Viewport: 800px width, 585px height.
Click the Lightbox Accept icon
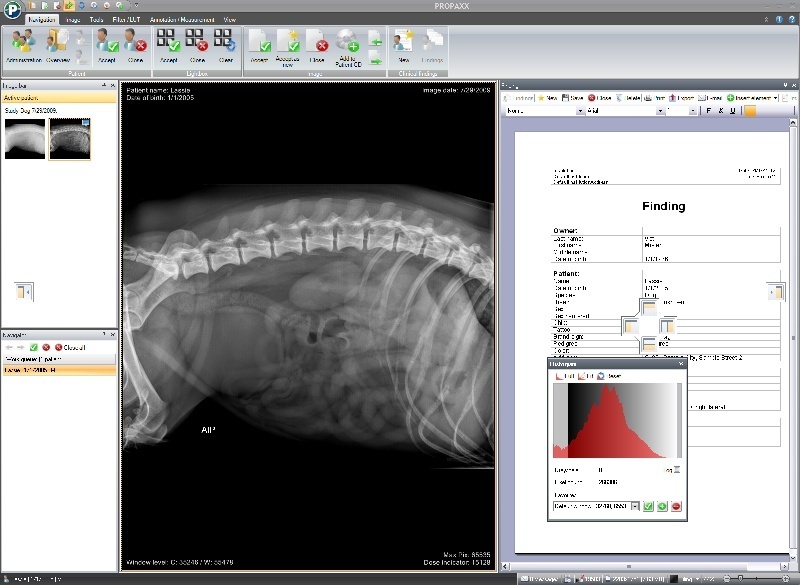[x=168, y=44]
